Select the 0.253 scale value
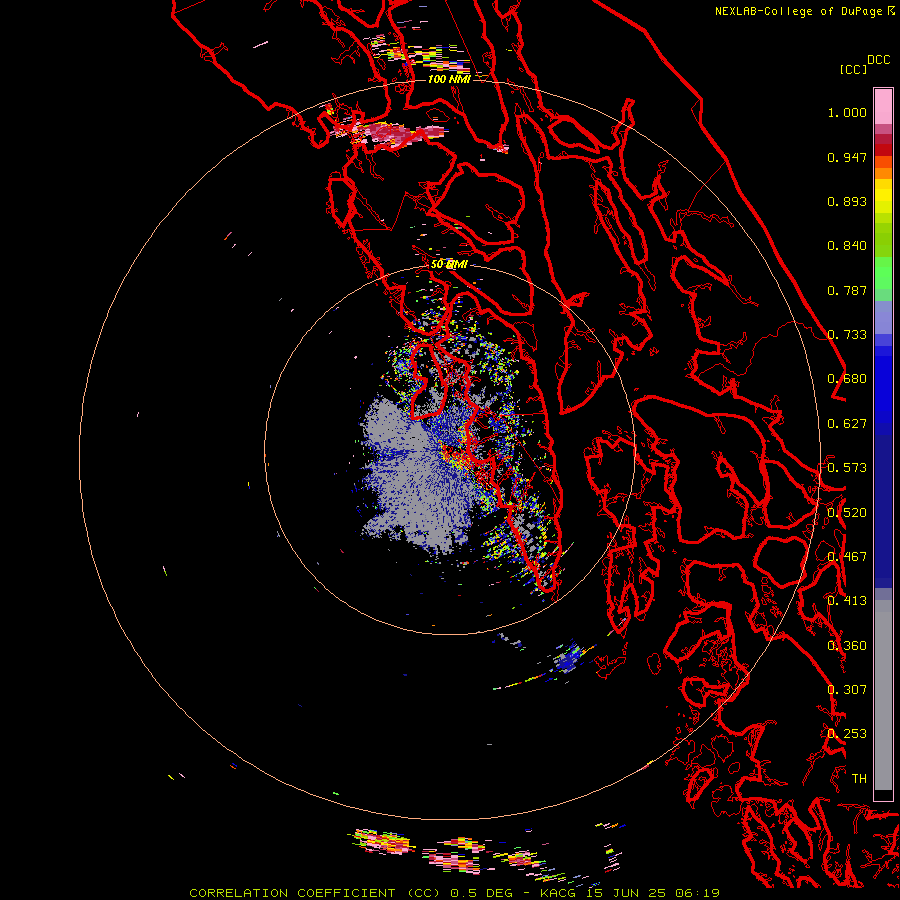 tap(847, 734)
